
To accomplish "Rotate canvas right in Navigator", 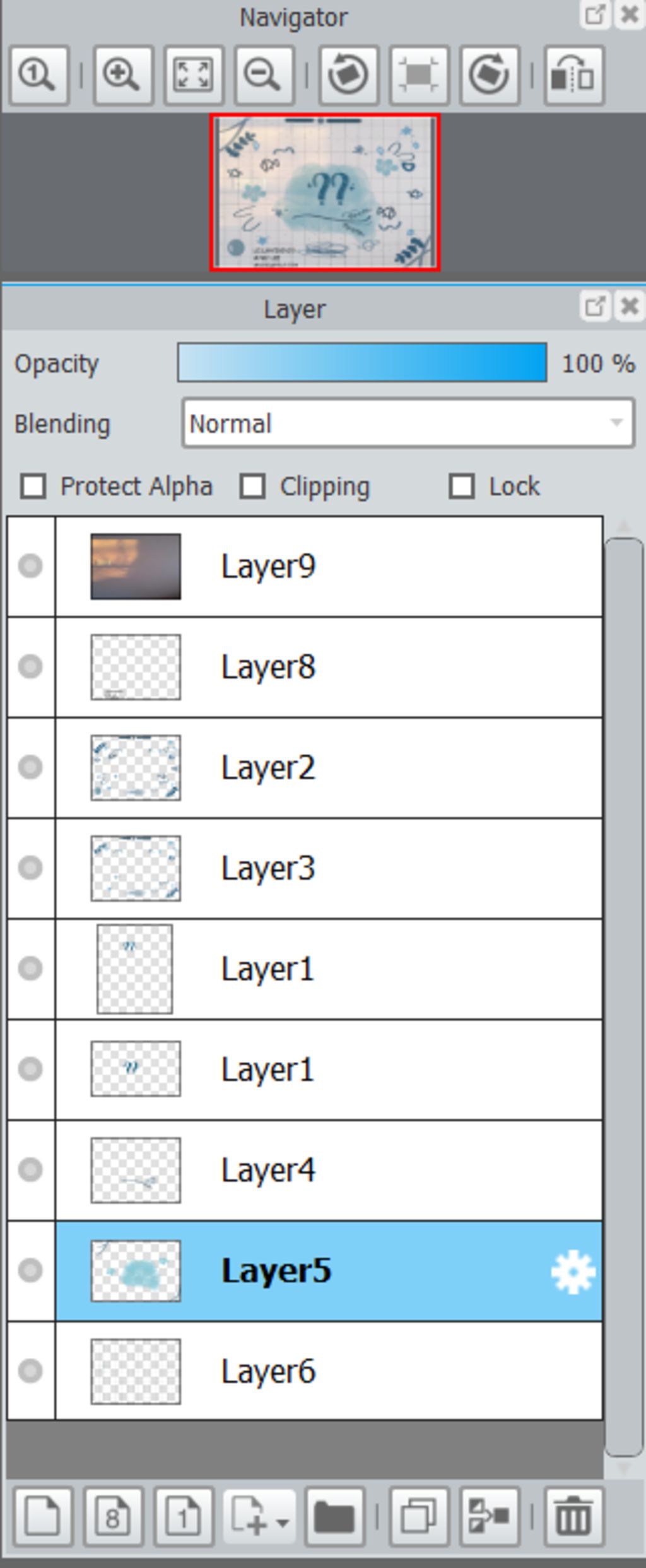I will pos(490,75).
